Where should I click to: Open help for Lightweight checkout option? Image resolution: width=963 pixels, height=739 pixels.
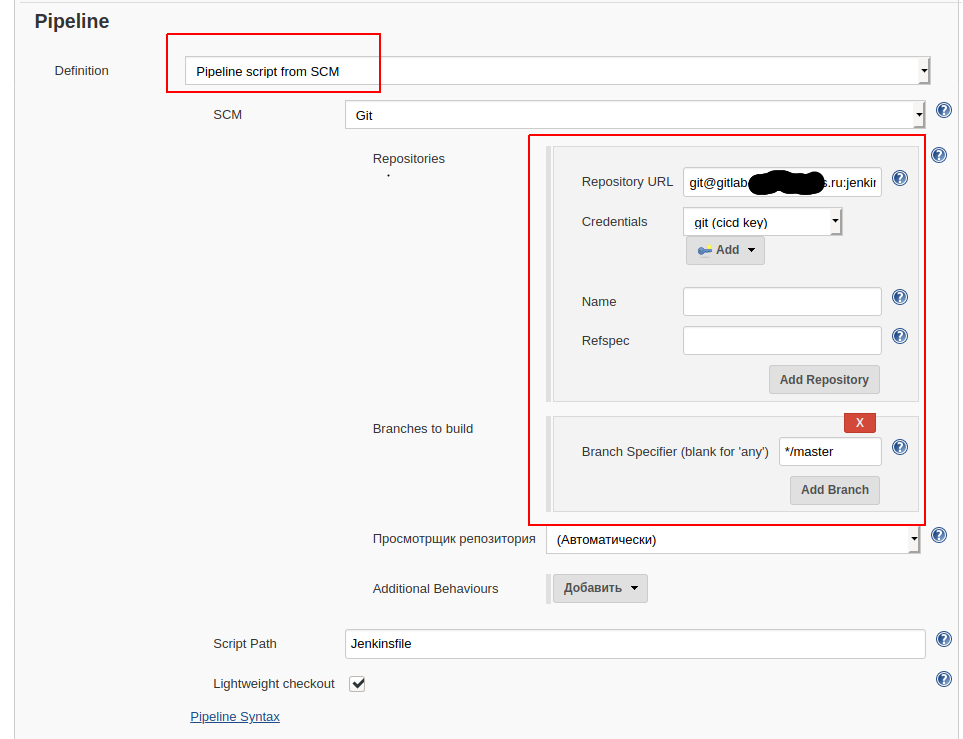point(943,680)
